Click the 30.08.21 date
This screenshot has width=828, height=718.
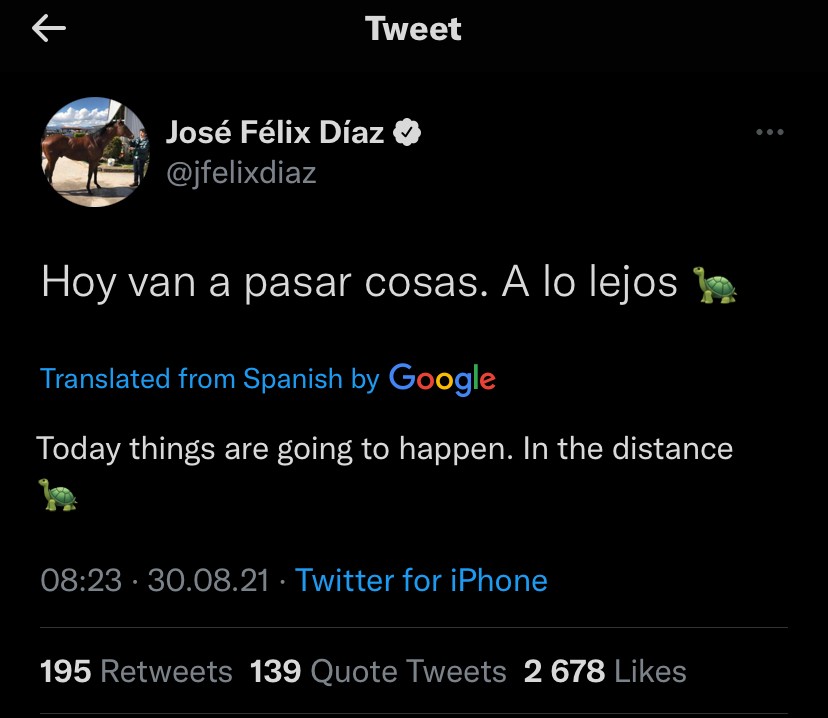point(208,580)
